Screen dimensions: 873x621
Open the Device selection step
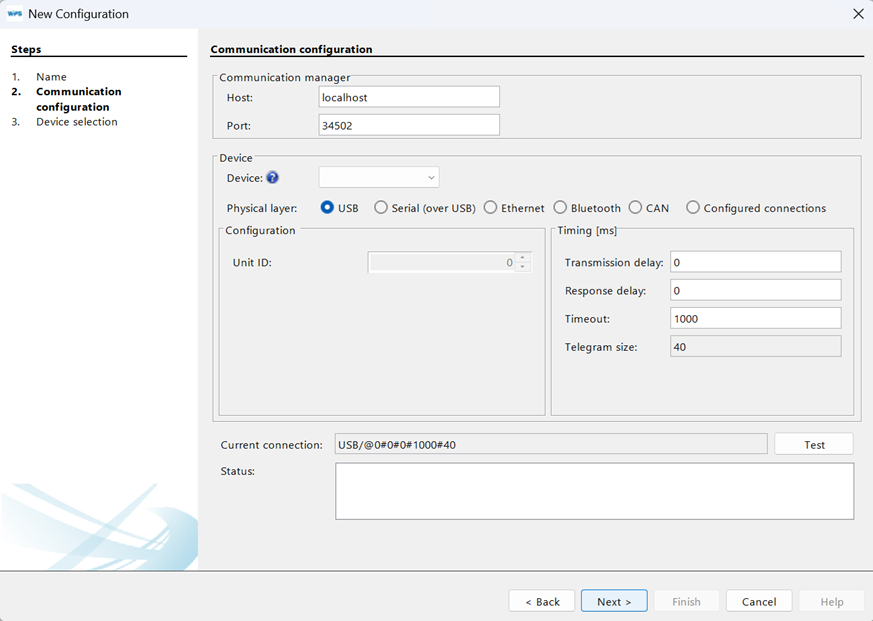[76, 121]
